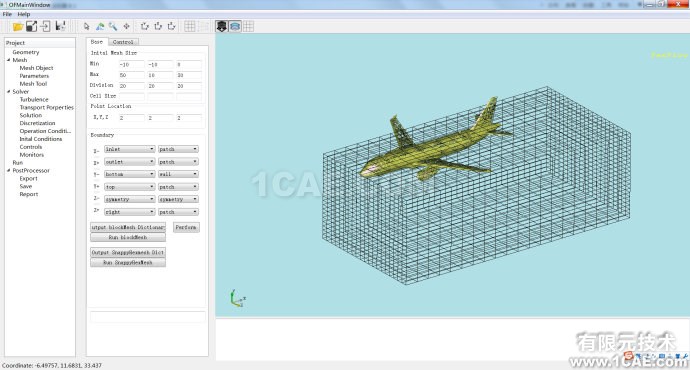This screenshot has height=370, width=690.
Task: Toggle the wireframe grid icon beside surface display
Action: [248, 26]
